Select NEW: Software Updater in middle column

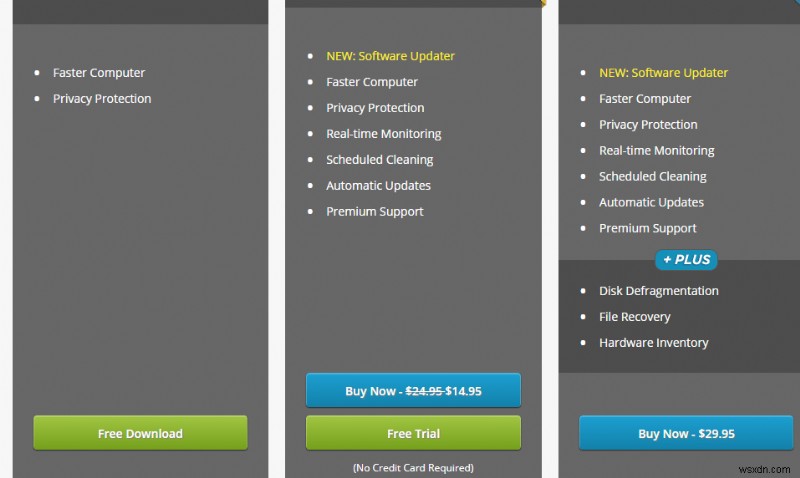pos(390,56)
